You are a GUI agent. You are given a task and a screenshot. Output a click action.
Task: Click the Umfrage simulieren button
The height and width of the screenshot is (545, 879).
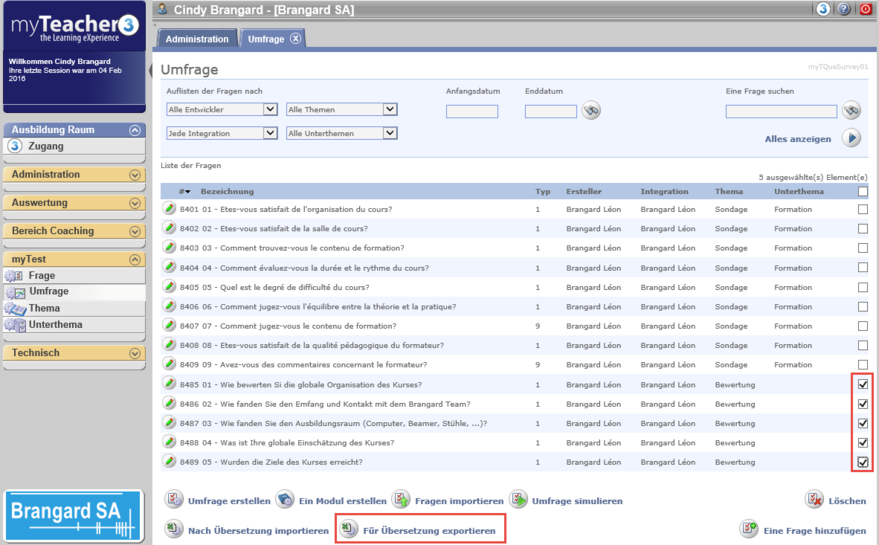(x=566, y=500)
